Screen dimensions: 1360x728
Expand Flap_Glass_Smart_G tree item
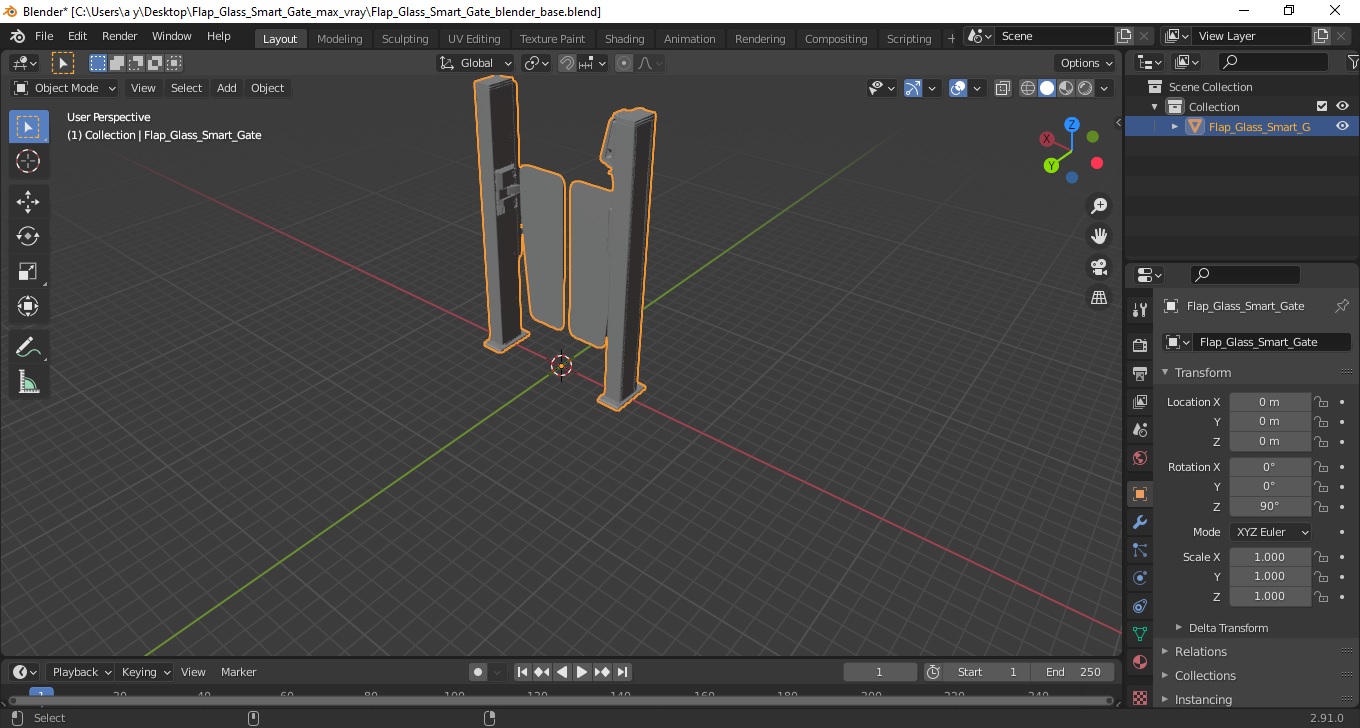click(x=1175, y=126)
